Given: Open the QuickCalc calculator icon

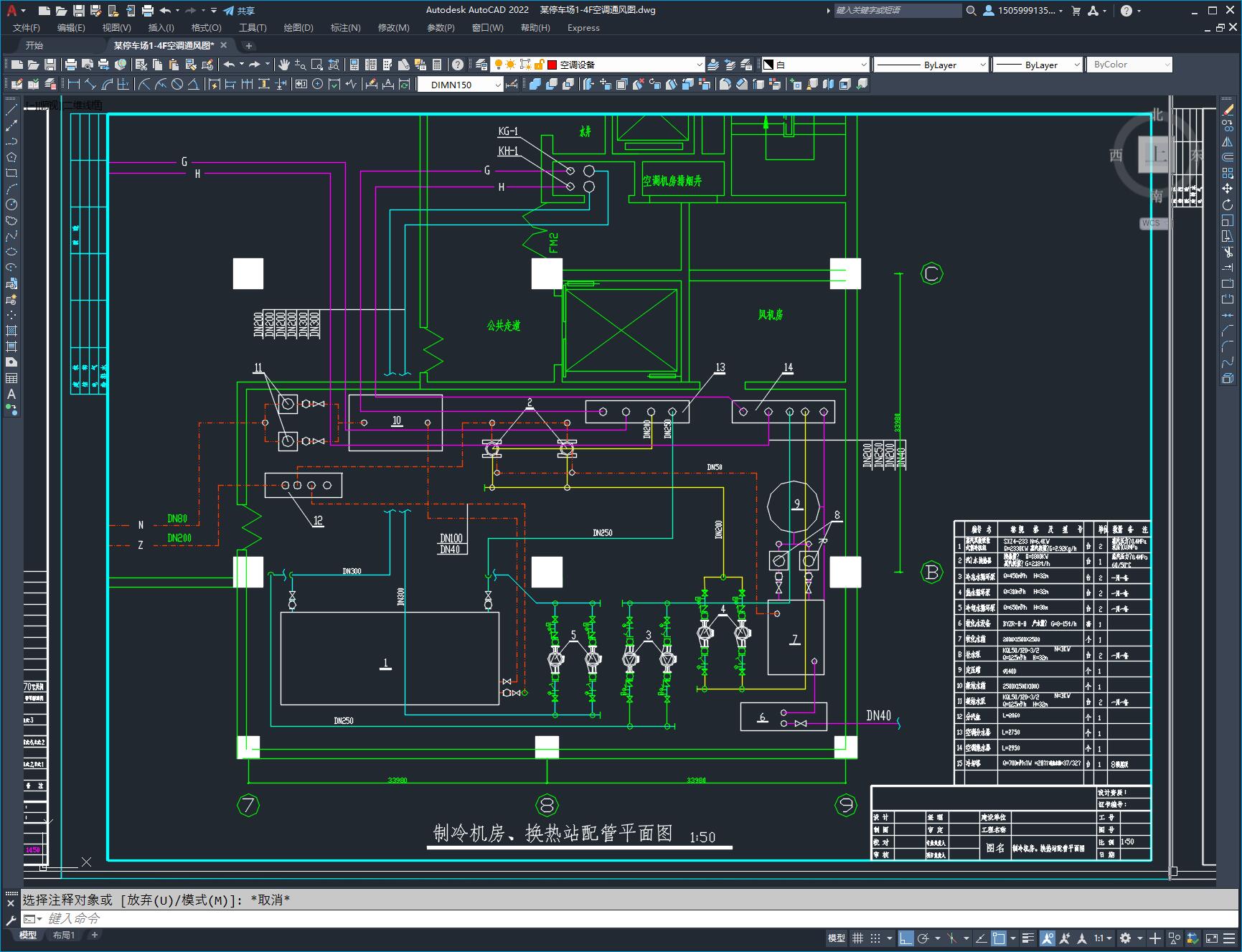Looking at the screenshot, I should point(437,65).
